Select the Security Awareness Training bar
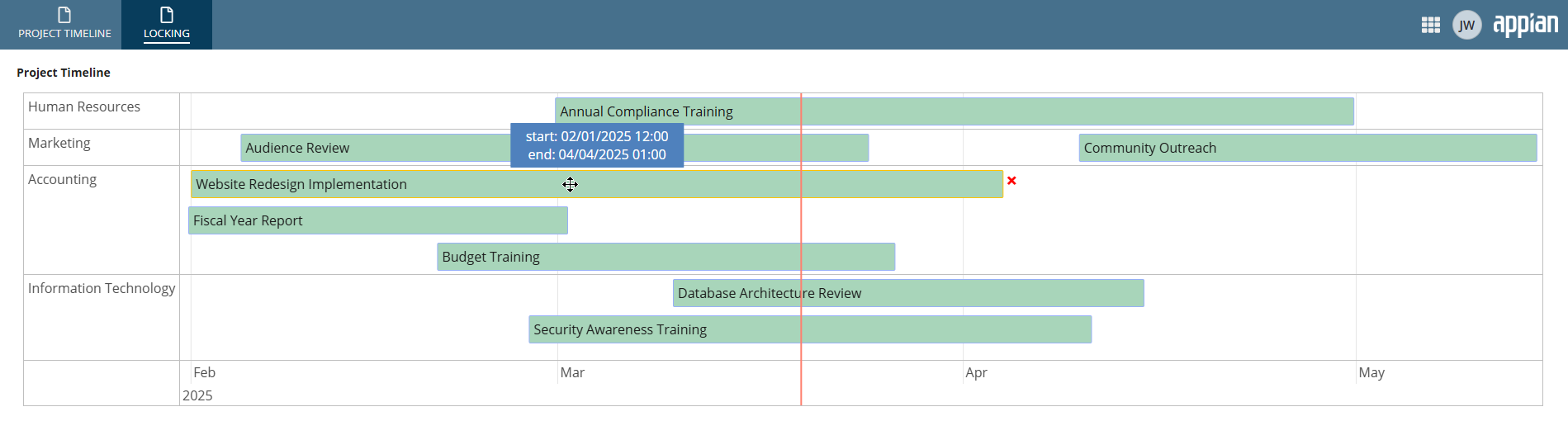 coord(810,329)
